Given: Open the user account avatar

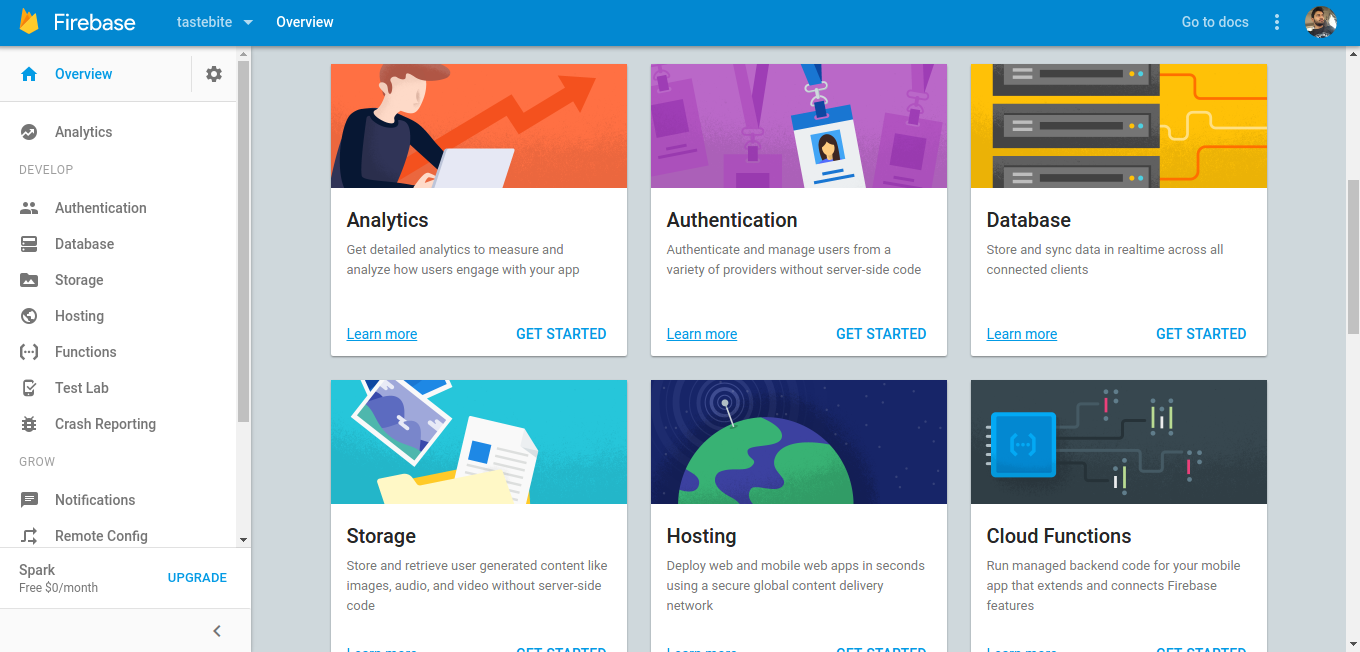Looking at the screenshot, I should coord(1321,22).
